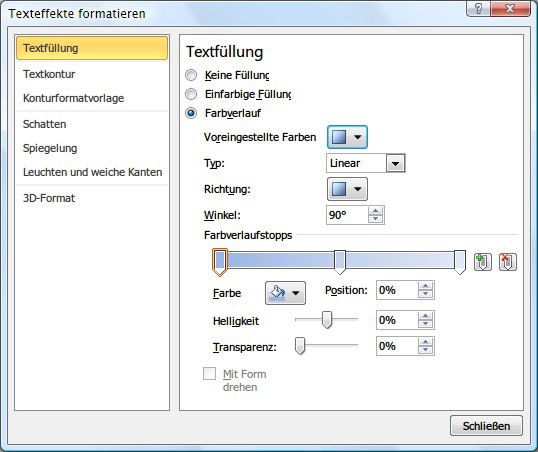
Task: Open the Farbe paint bucket color picker
Action: [285, 293]
